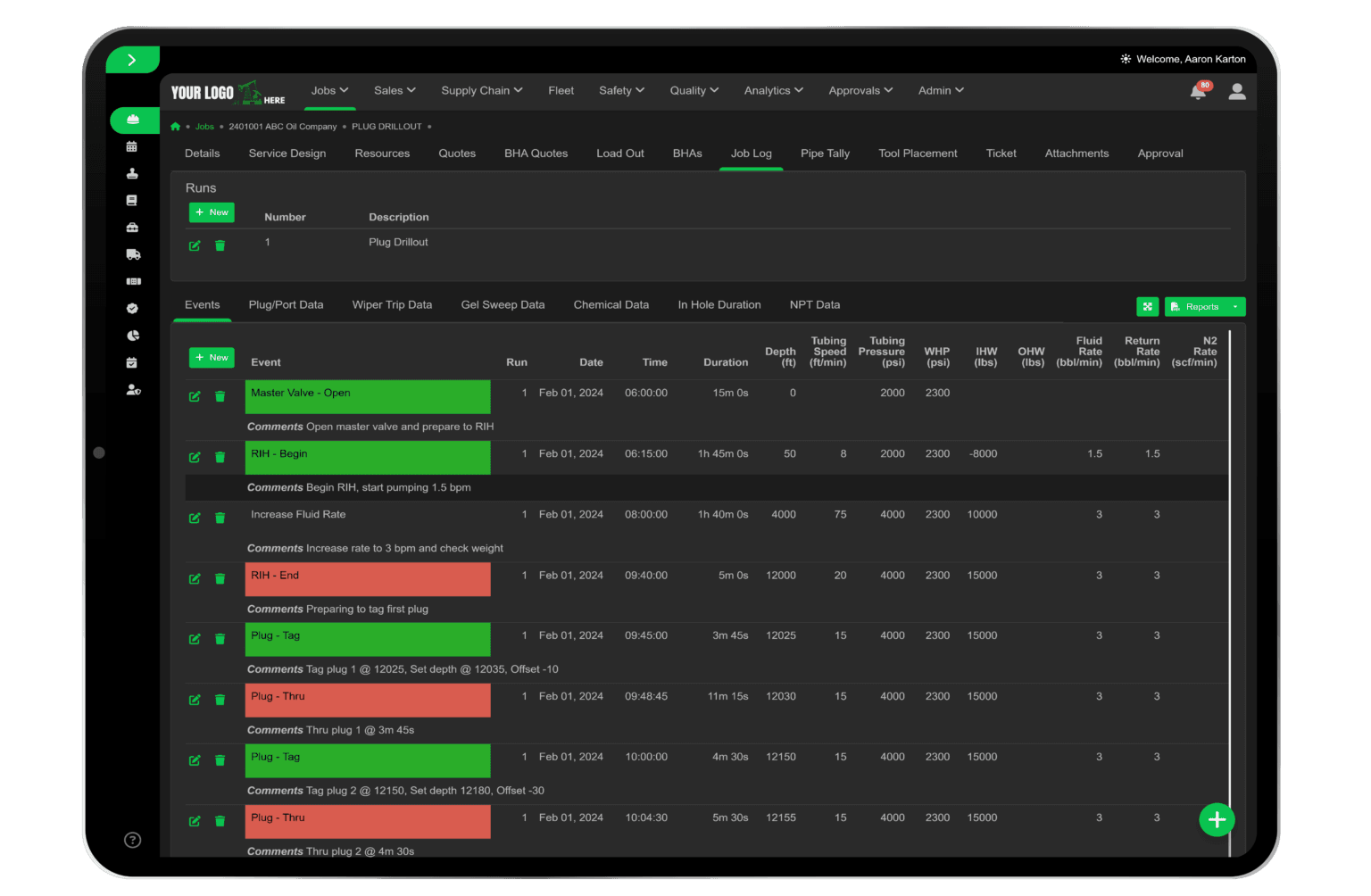This screenshot has width=1371, height=896.
Task: Delete the Plug Drillout run
Action: tap(220, 245)
